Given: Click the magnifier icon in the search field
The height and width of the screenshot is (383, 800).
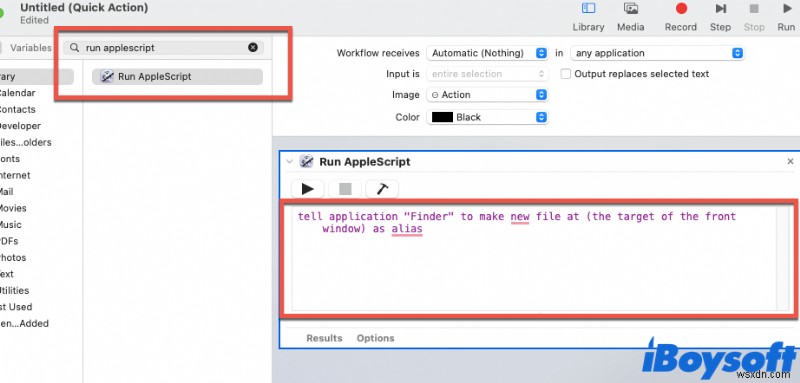Looking at the screenshot, I should click(x=74, y=47).
